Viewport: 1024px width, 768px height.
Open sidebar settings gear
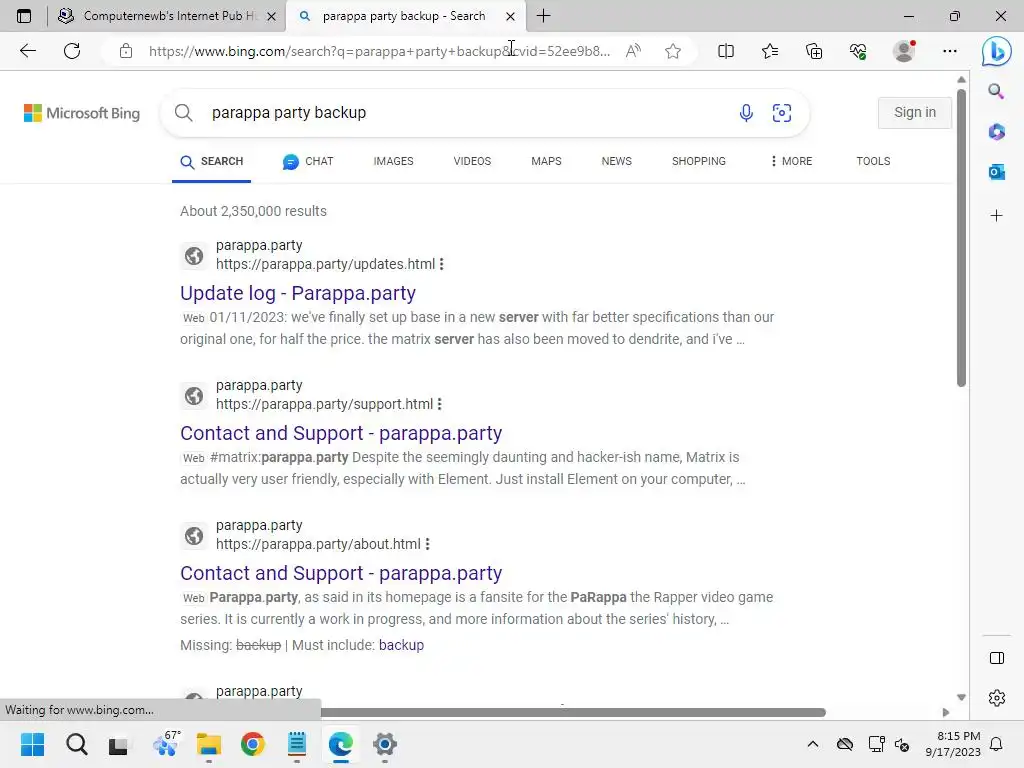click(x=997, y=698)
